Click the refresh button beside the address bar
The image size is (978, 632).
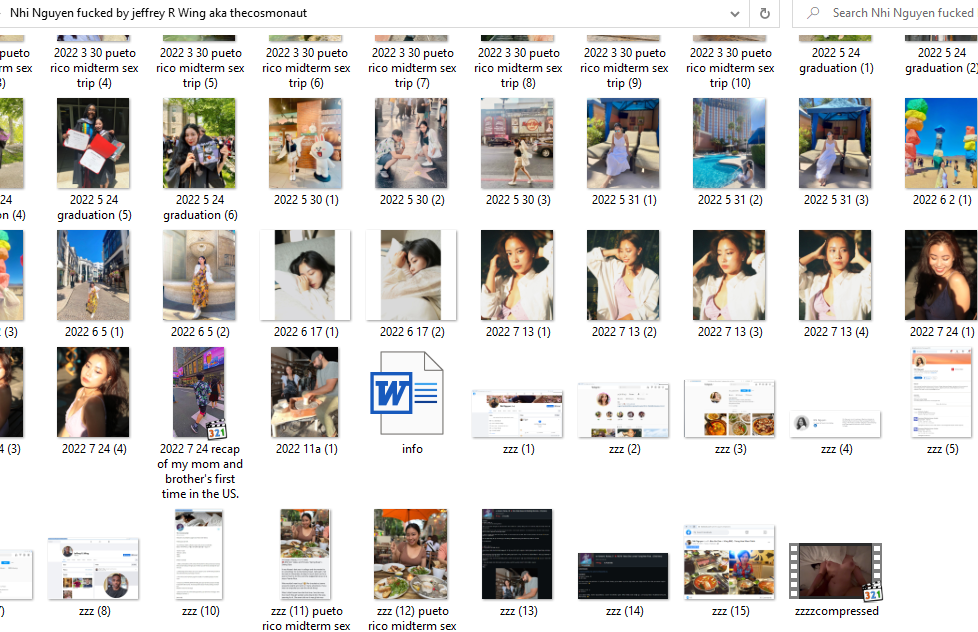(765, 13)
